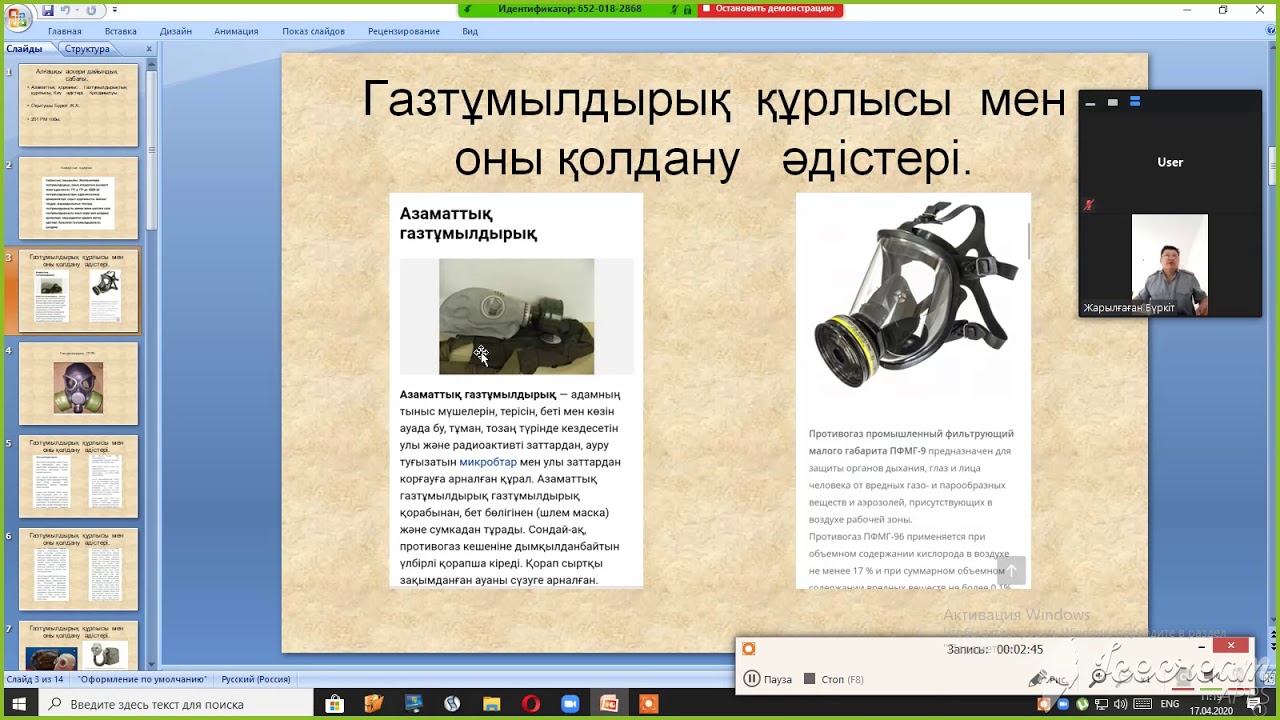Click the ENG language indicator in tray
The width and height of the screenshot is (1280, 720).
(1169, 704)
